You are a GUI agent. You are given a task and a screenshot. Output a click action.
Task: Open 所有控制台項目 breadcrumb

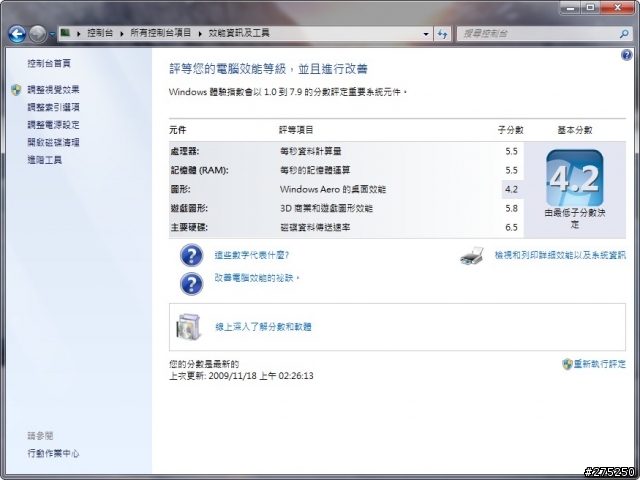[160, 33]
